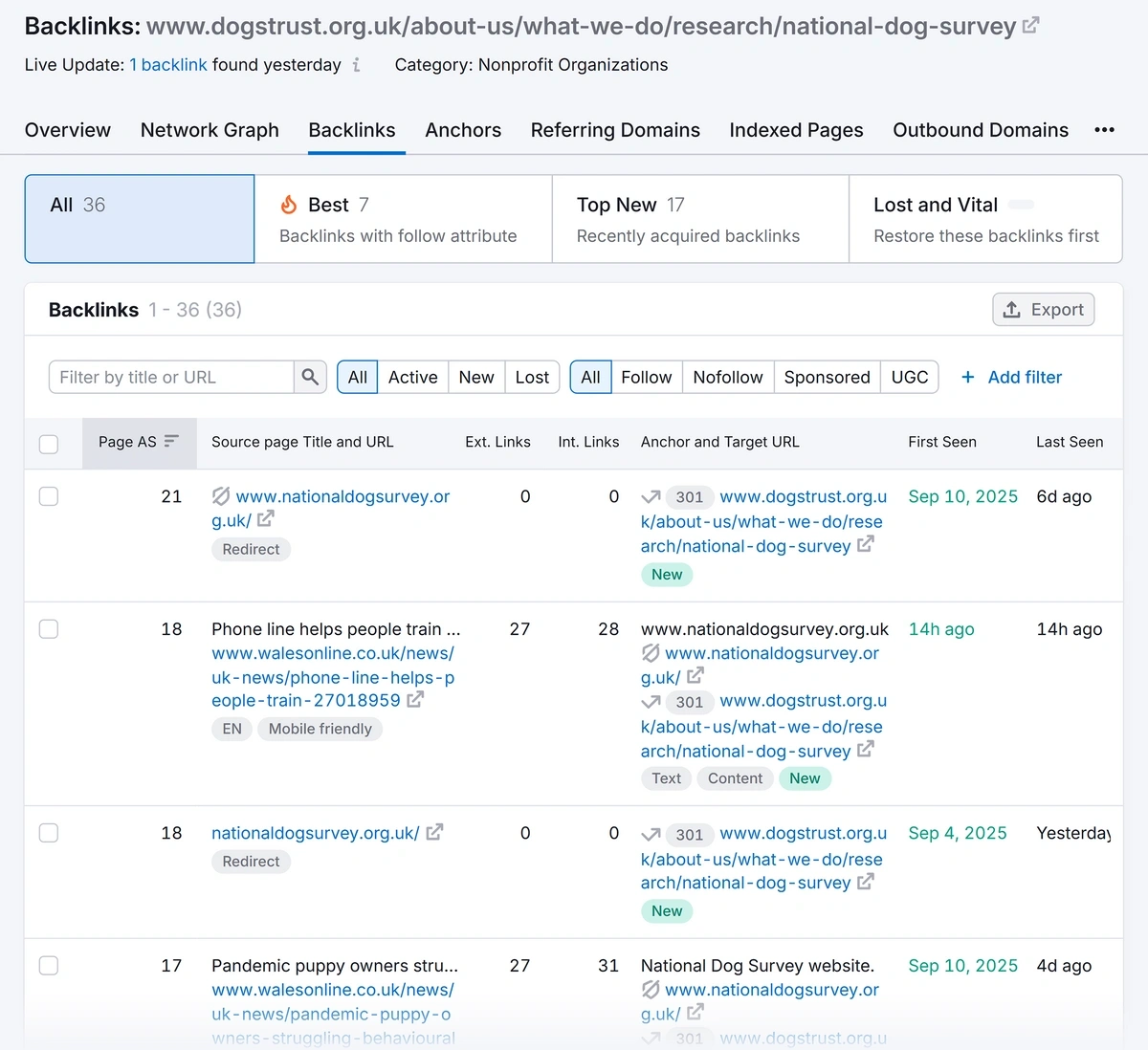Click the search magnifier icon in filter
The width and height of the screenshot is (1148, 1050).
point(310,377)
